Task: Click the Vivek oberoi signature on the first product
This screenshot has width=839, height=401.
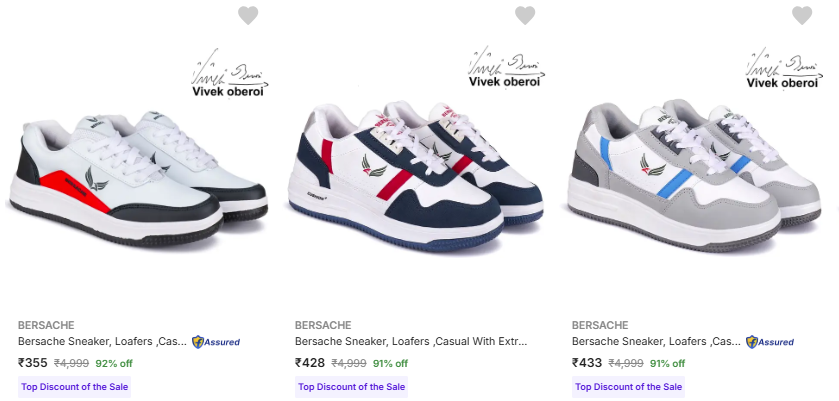Action: click(x=230, y=73)
